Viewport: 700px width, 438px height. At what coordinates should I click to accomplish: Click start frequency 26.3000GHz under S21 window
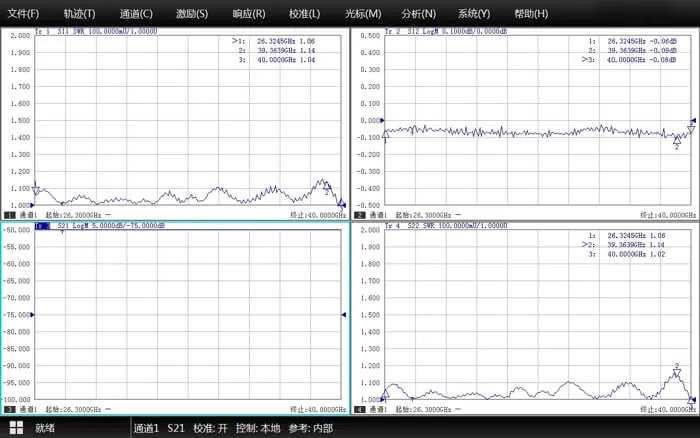(x=73, y=409)
